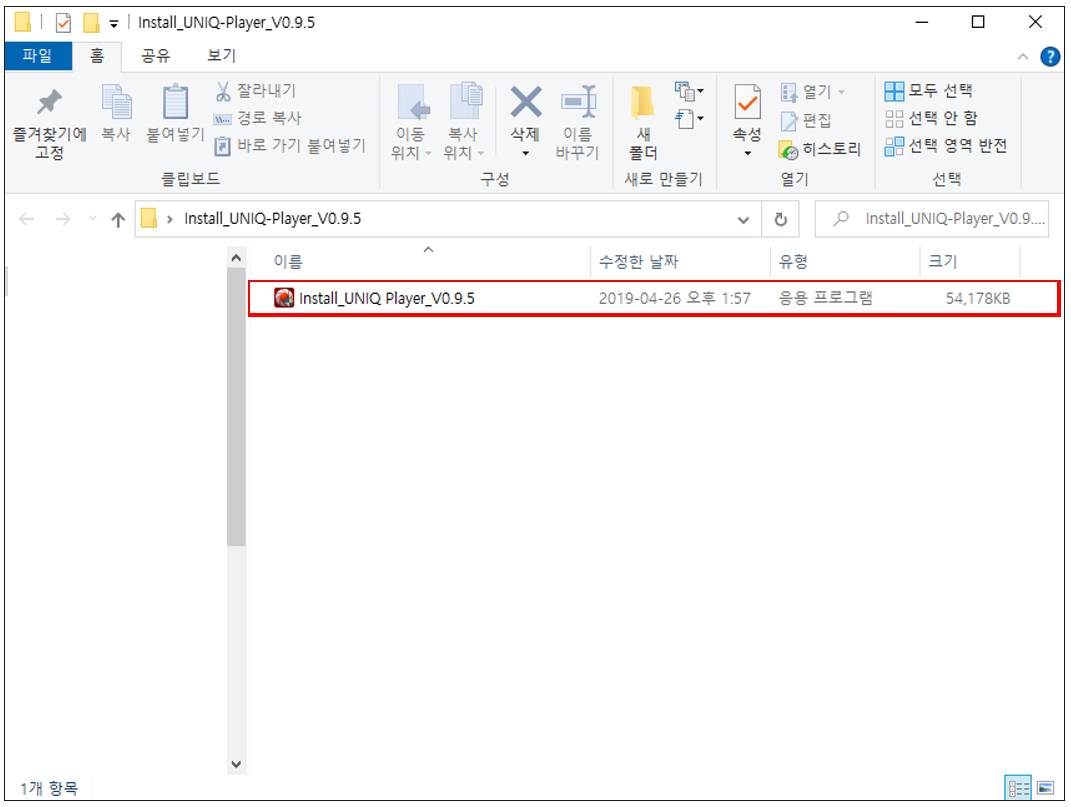Click the date 2019-04-26 오후 1:57
Image resolution: width=1071 pixels, height=807 pixels.
[674, 299]
